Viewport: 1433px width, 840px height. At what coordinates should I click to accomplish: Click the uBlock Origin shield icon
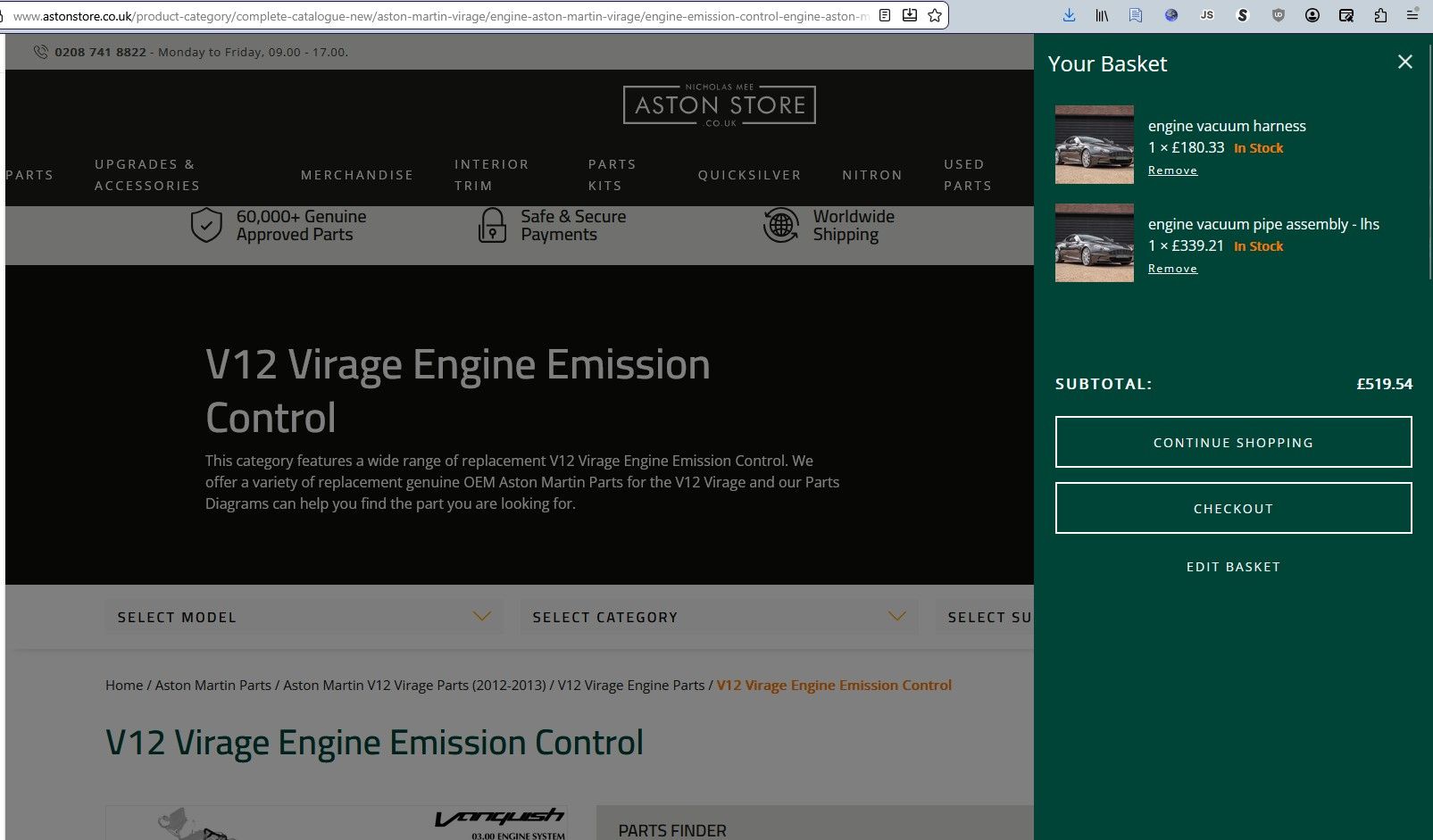[x=1278, y=15]
